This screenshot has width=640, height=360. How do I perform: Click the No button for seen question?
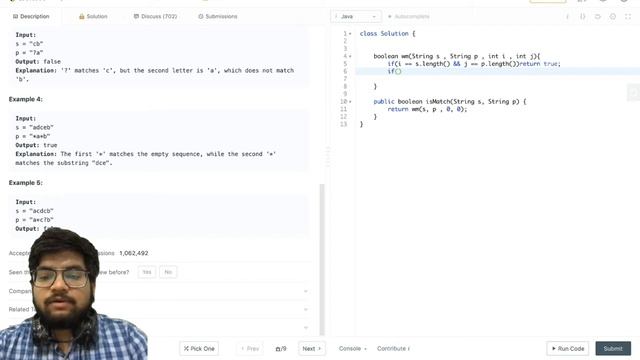coord(168,272)
